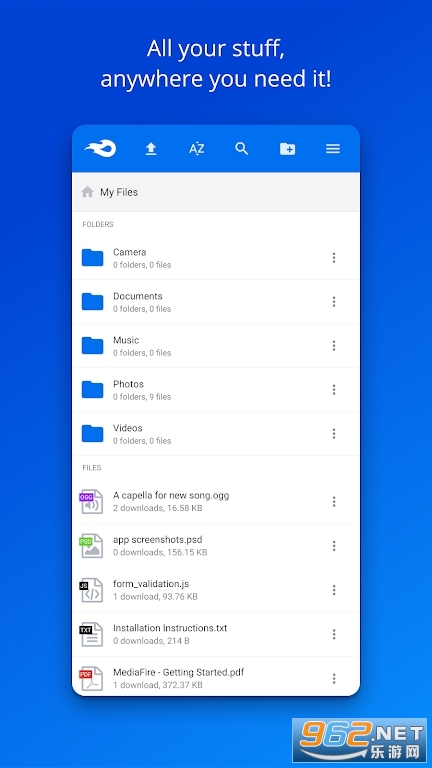The width and height of the screenshot is (432, 768).
Task: Open file A capella for new song.ogg
Action: pyautogui.click(x=171, y=495)
